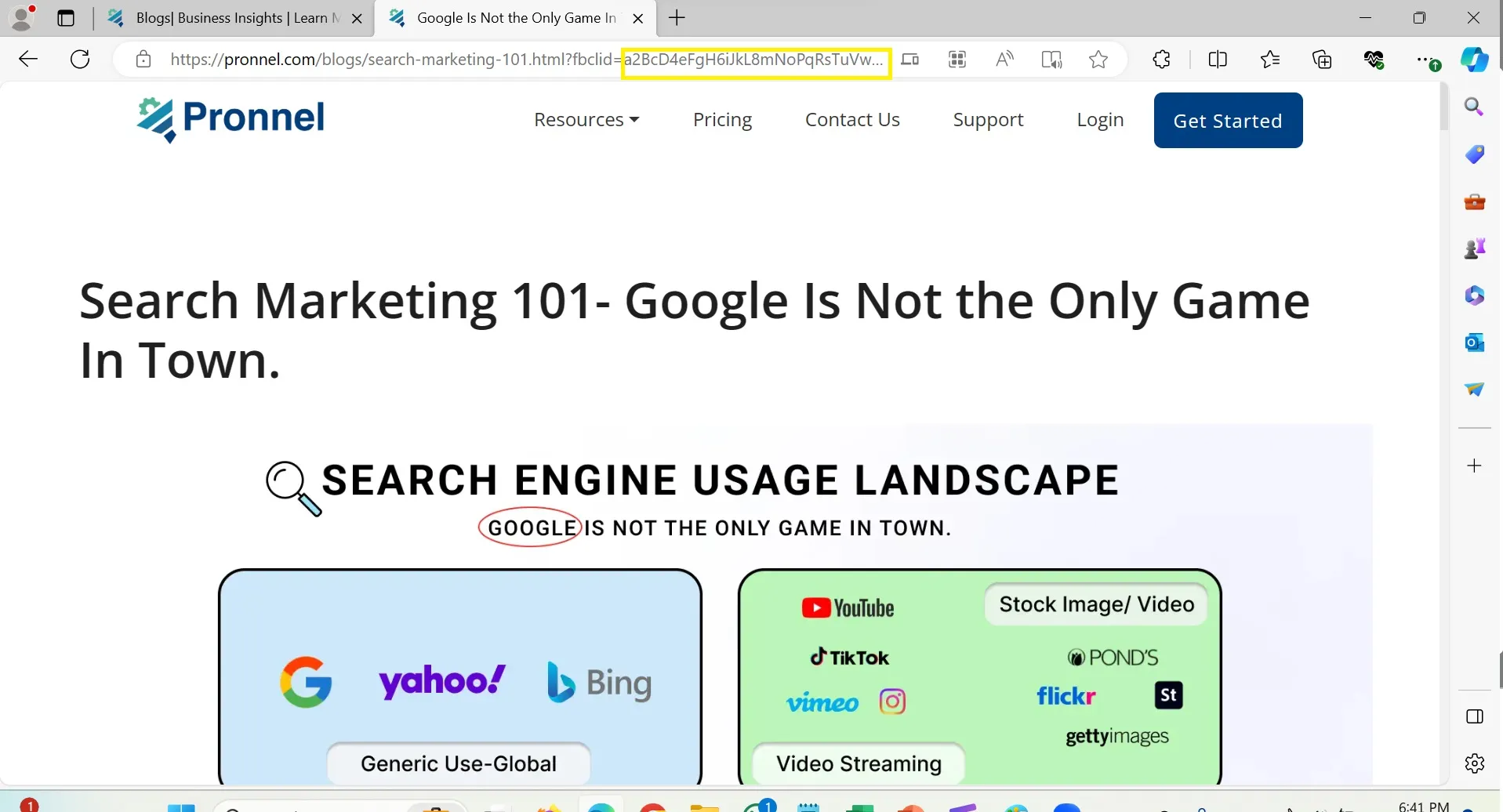Open the app available device icon
Image resolution: width=1503 pixels, height=812 pixels.
(x=910, y=60)
